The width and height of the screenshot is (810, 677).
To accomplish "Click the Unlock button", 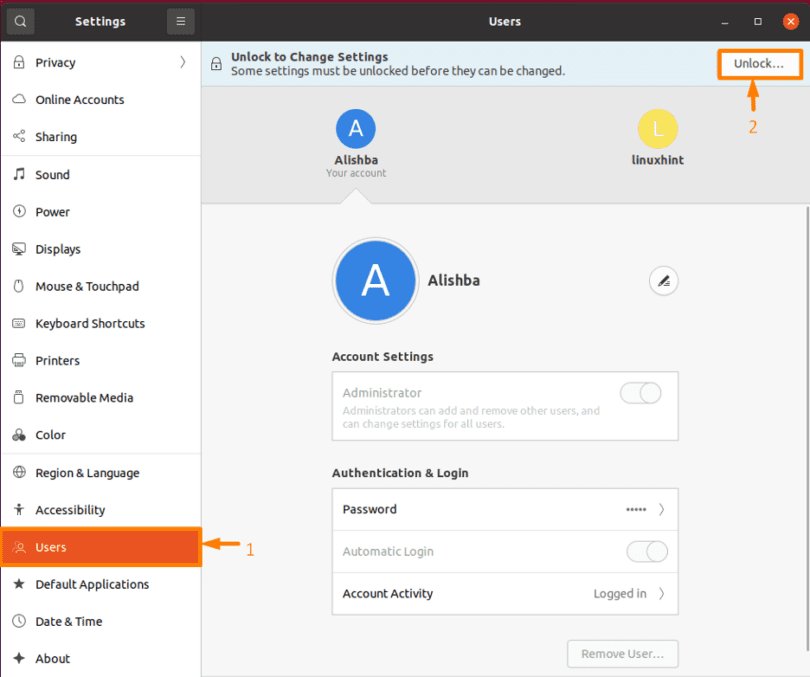I will (x=759, y=63).
